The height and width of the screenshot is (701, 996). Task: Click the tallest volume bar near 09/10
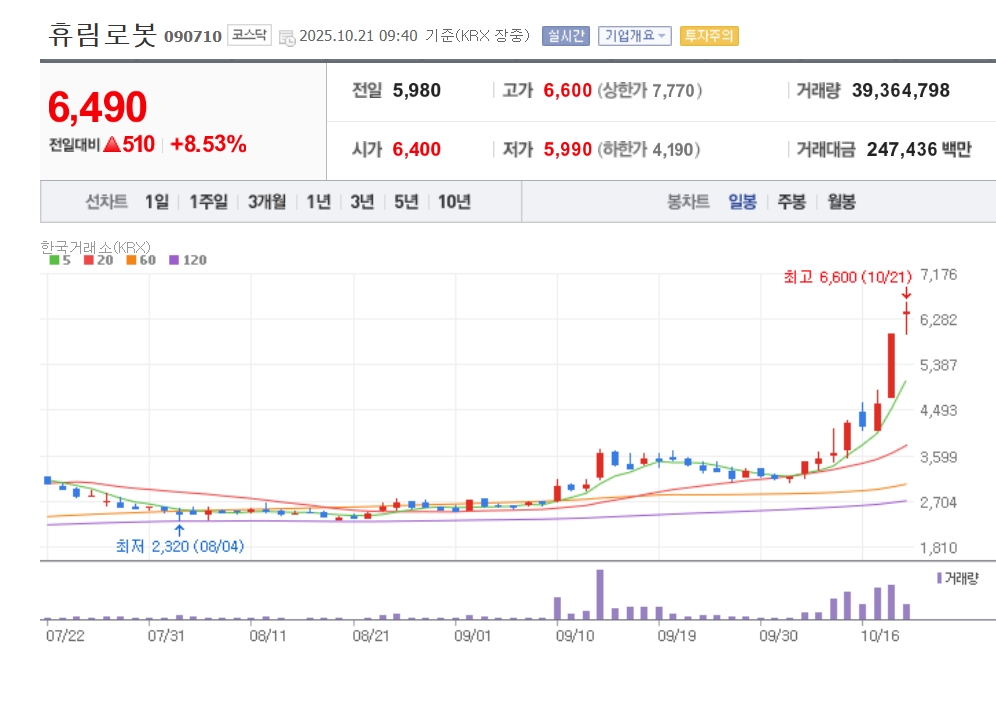pos(600,595)
